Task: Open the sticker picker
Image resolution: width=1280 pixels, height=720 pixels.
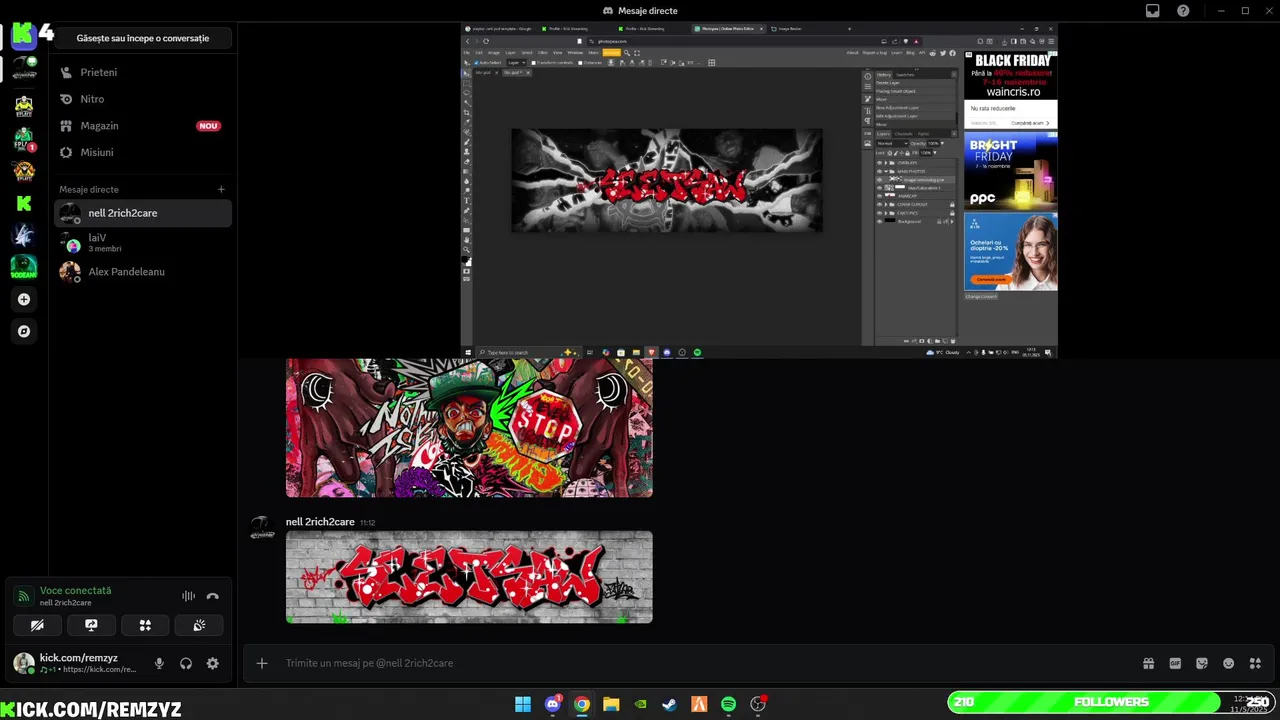Action: point(1202,663)
